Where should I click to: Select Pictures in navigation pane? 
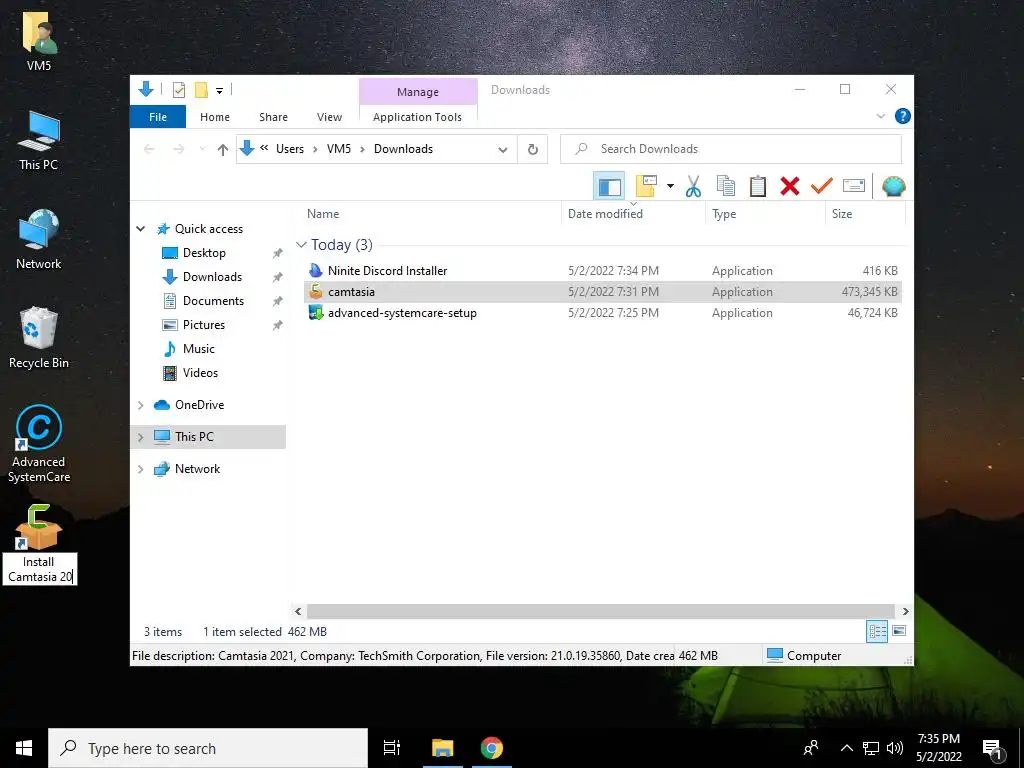pos(204,325)
